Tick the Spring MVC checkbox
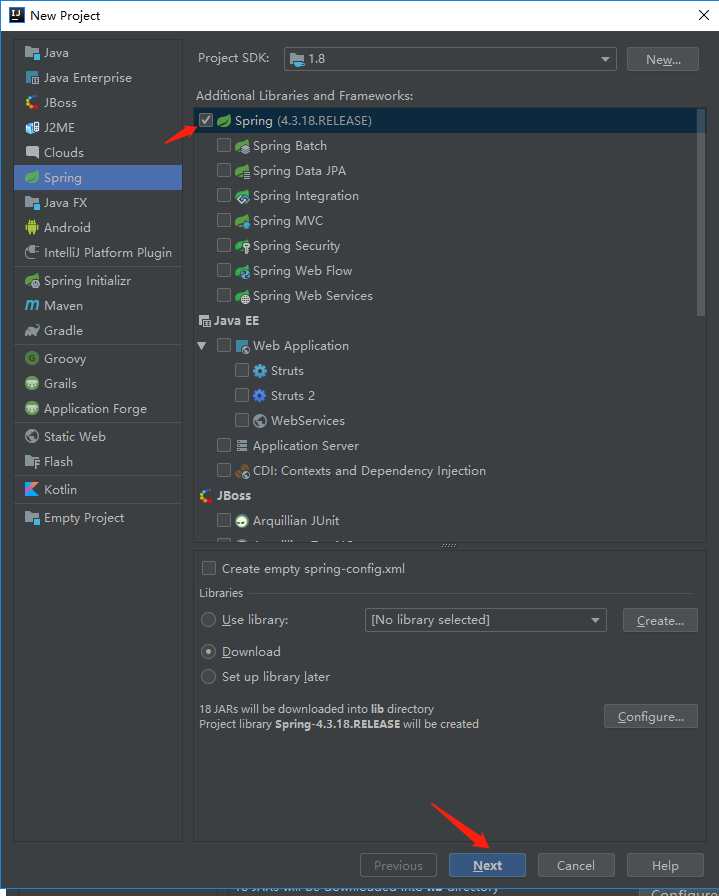Screen dimensions: 719x896 (x=224, y=220)
